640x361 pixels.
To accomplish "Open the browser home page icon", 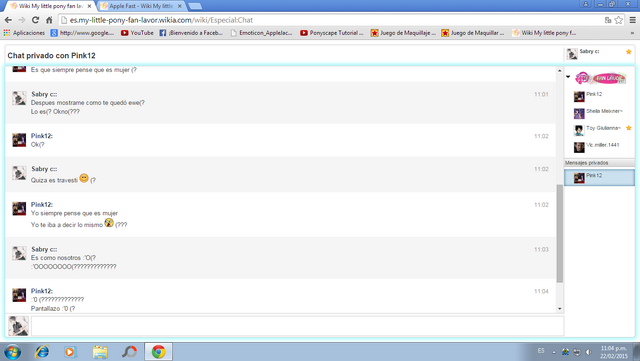I will pyautogui.click(x=49, y=20).
